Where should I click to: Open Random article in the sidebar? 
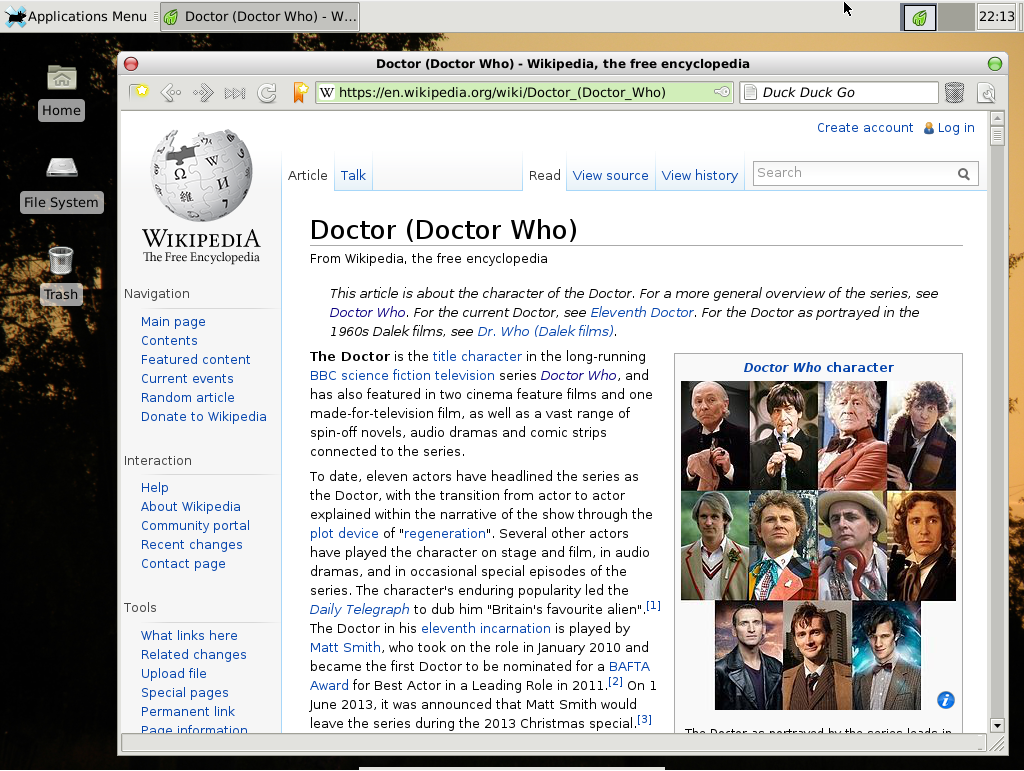pyautogui.click(x=187, y=397)
